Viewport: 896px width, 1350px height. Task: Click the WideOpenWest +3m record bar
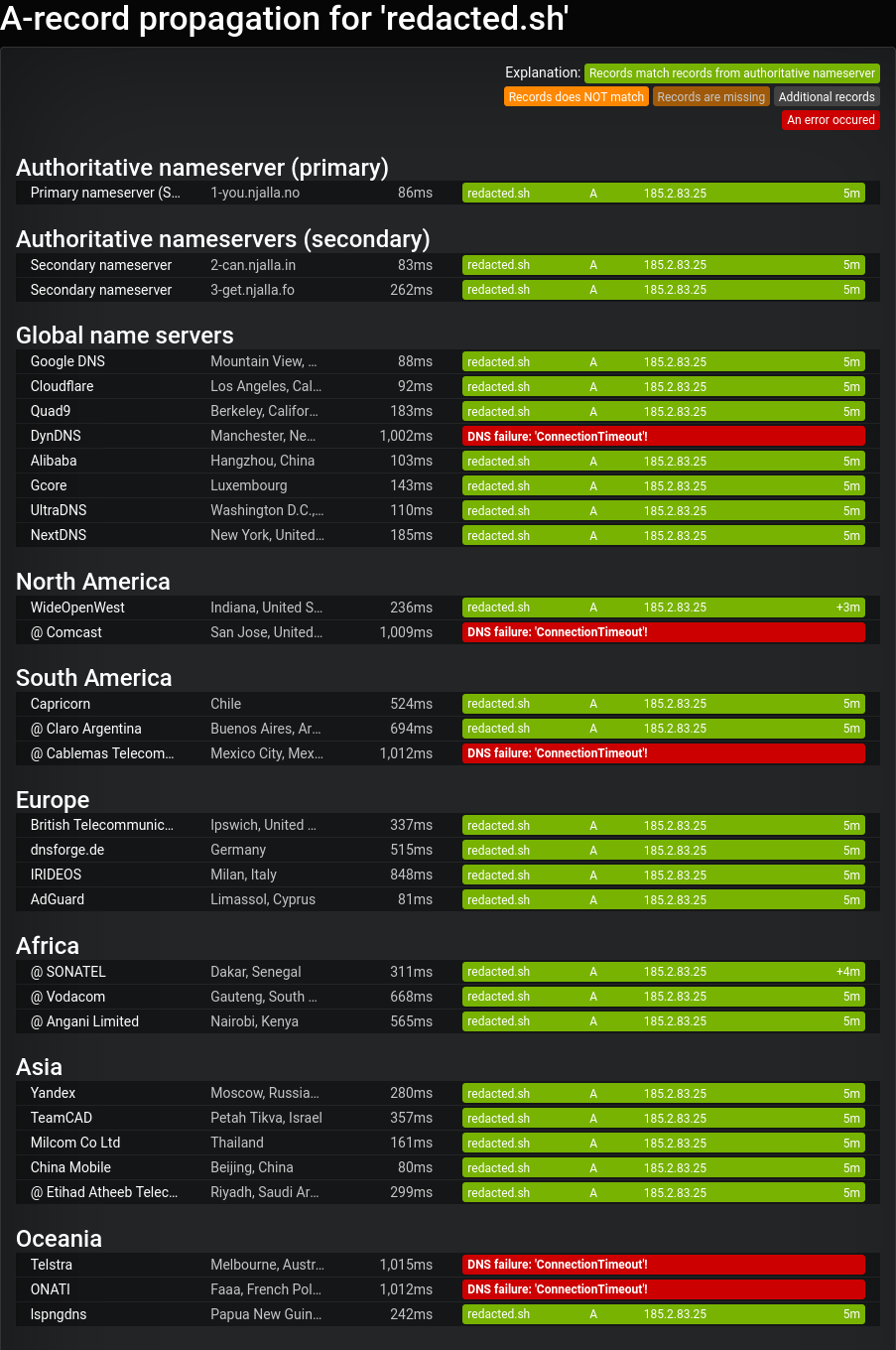tap(664, 607)
